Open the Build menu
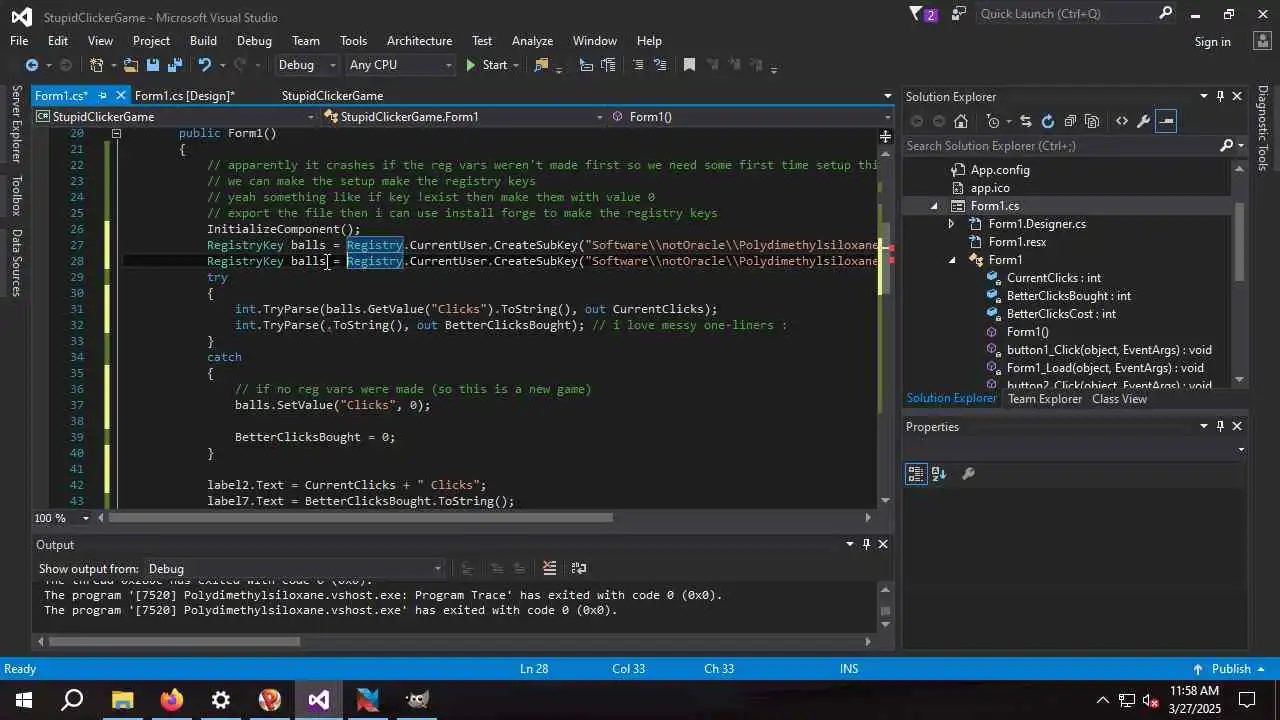Screen dimensions: 1280x720 203,41
